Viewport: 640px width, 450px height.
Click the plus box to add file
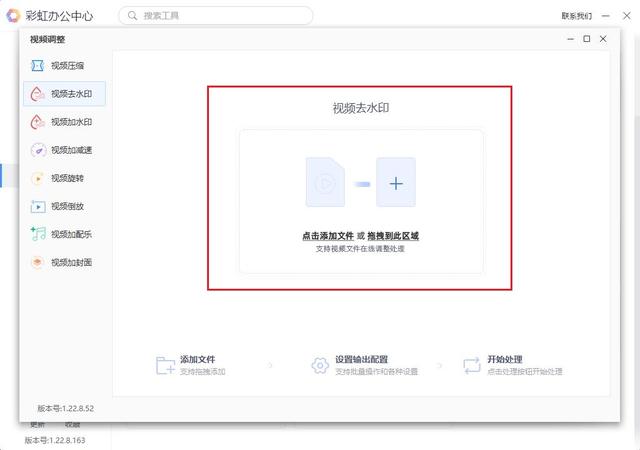tap(396, 182)
